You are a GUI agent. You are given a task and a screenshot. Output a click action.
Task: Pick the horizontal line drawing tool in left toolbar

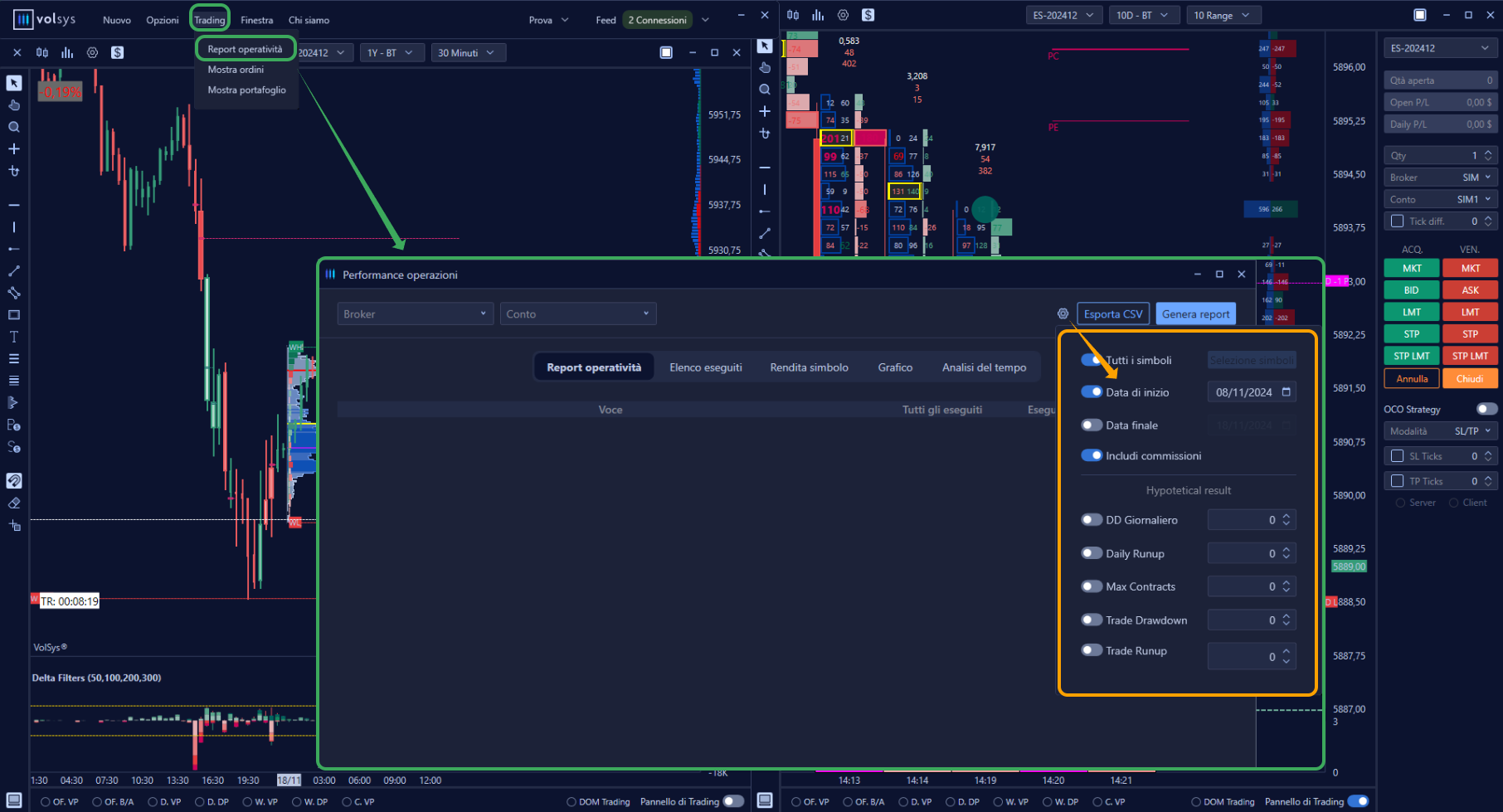[14, 204]
